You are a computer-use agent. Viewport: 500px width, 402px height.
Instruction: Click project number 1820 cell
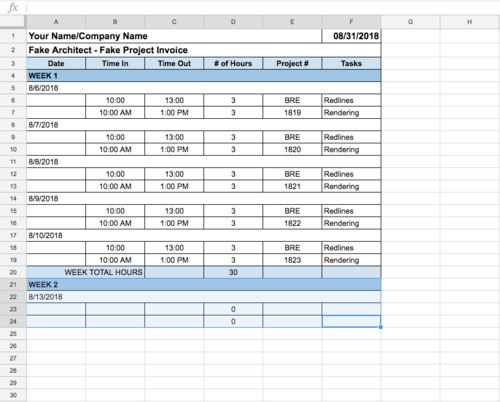point(292,149)
